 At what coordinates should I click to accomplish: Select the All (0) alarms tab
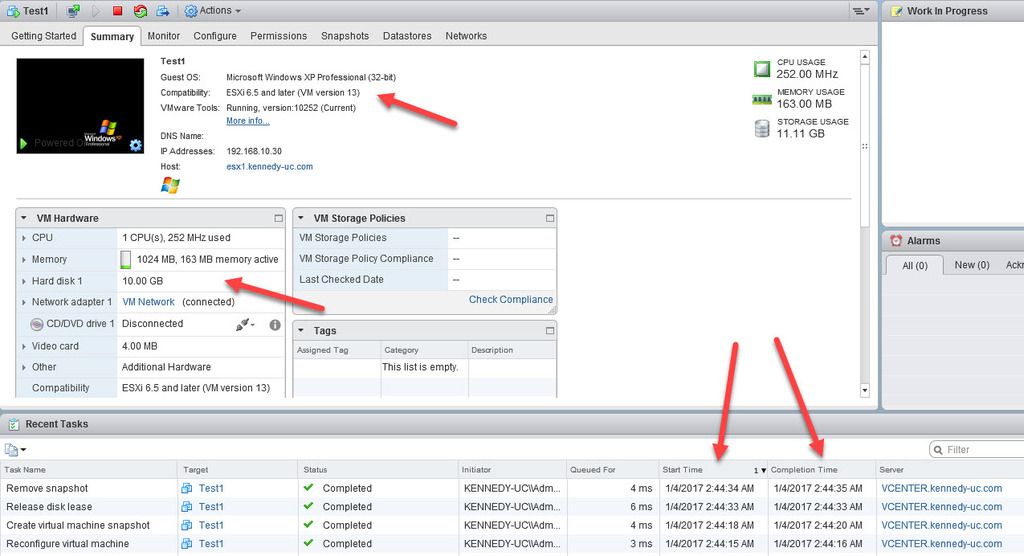(x=915, y=265)
